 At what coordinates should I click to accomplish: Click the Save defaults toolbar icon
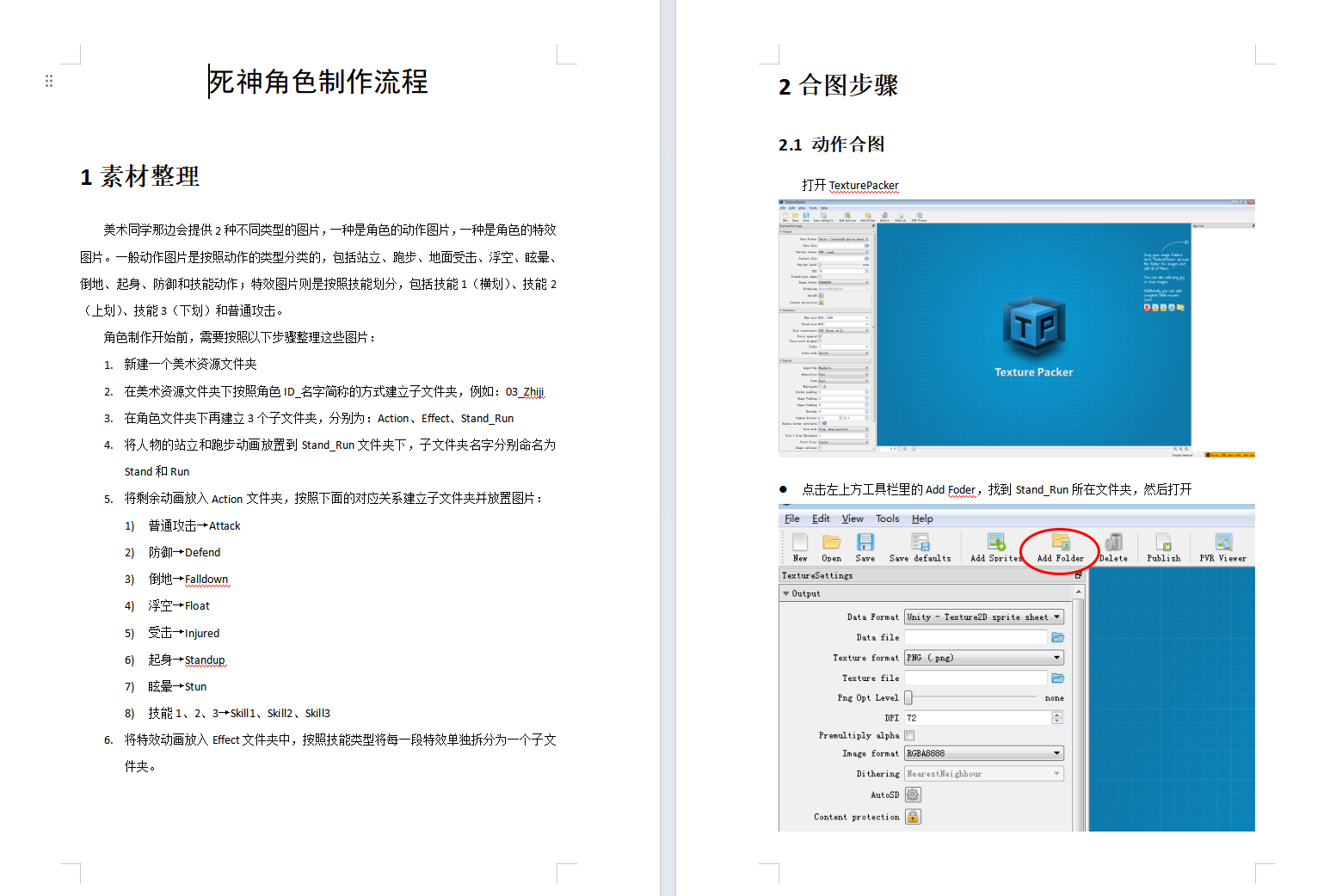point(920,543)
